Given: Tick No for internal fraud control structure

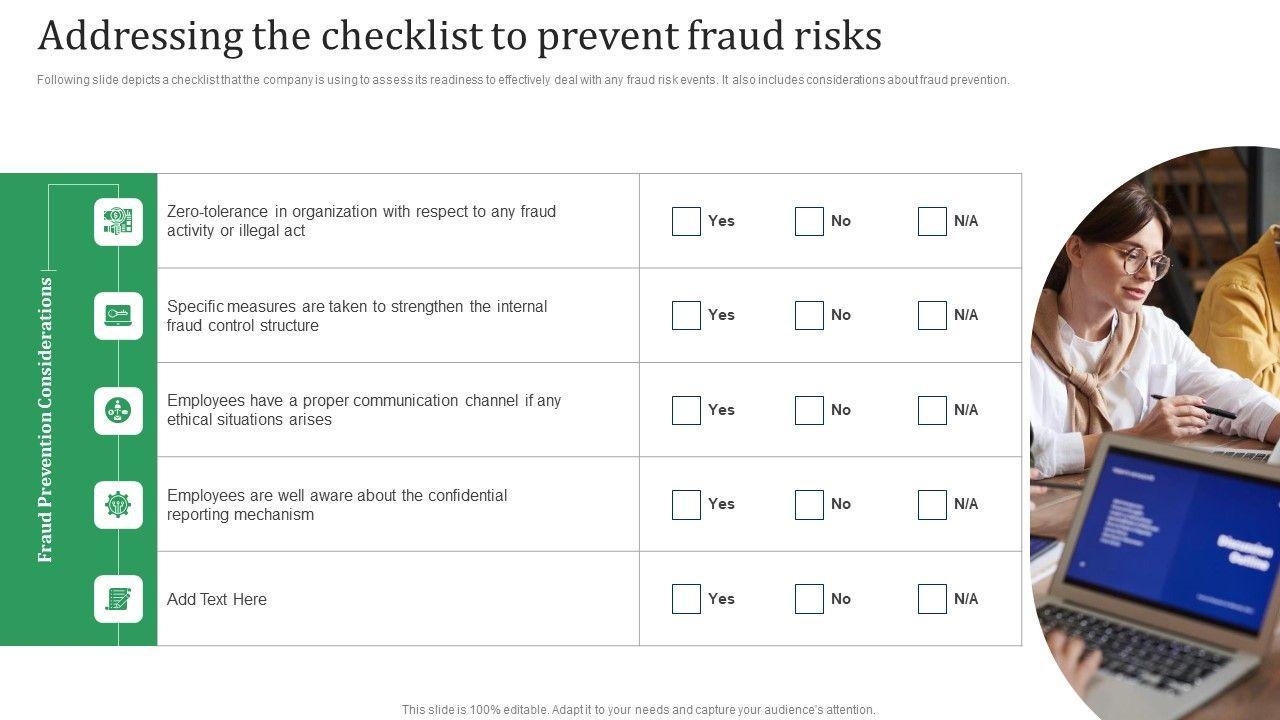Looking at the screenshot, I should click(809, 316).
